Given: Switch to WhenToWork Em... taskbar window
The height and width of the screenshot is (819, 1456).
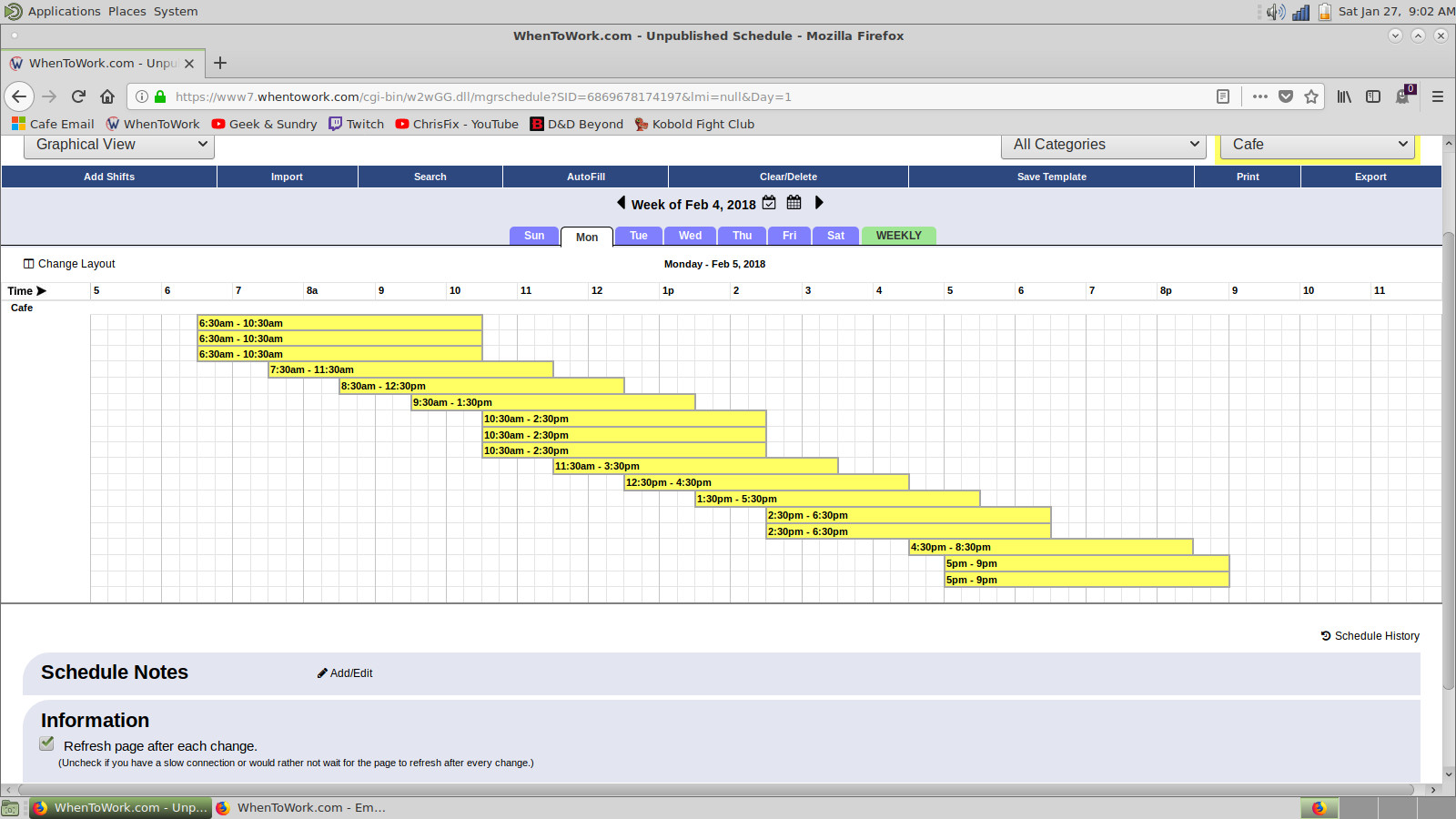Looking at the screenshot, I should pyautogui.click(x=301, y=808).
